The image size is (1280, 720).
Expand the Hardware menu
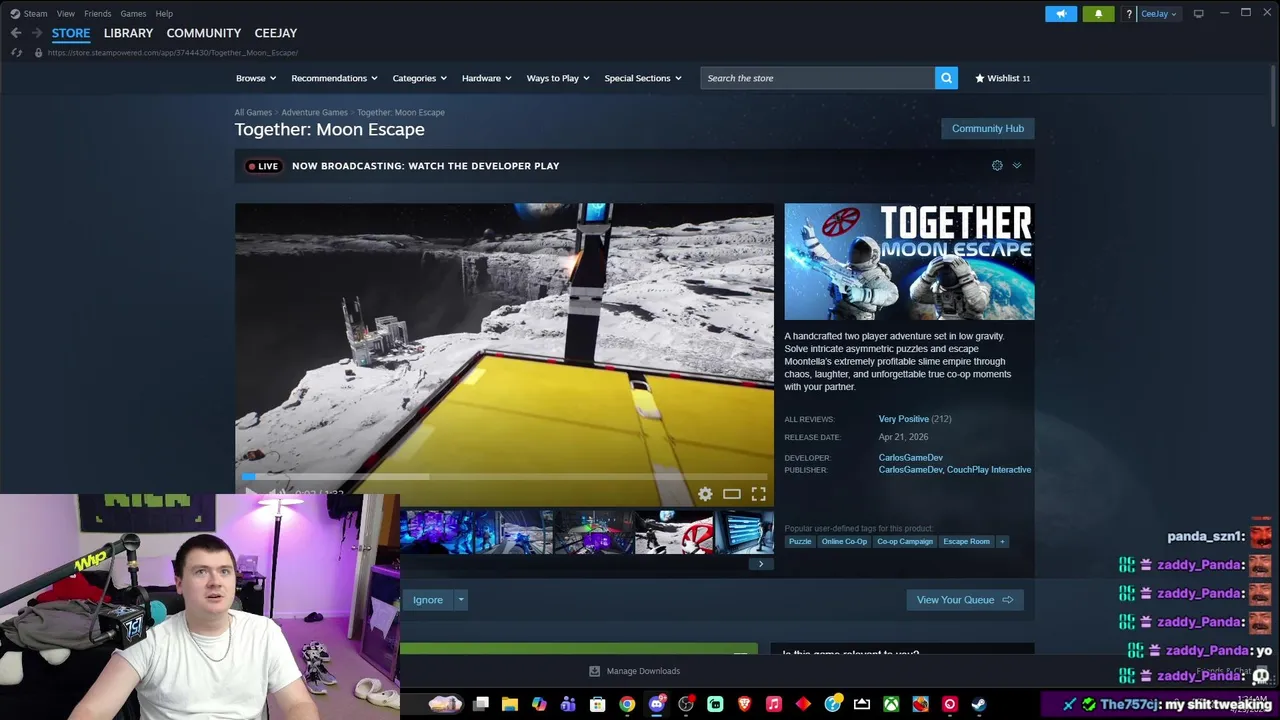pos(486,78)
